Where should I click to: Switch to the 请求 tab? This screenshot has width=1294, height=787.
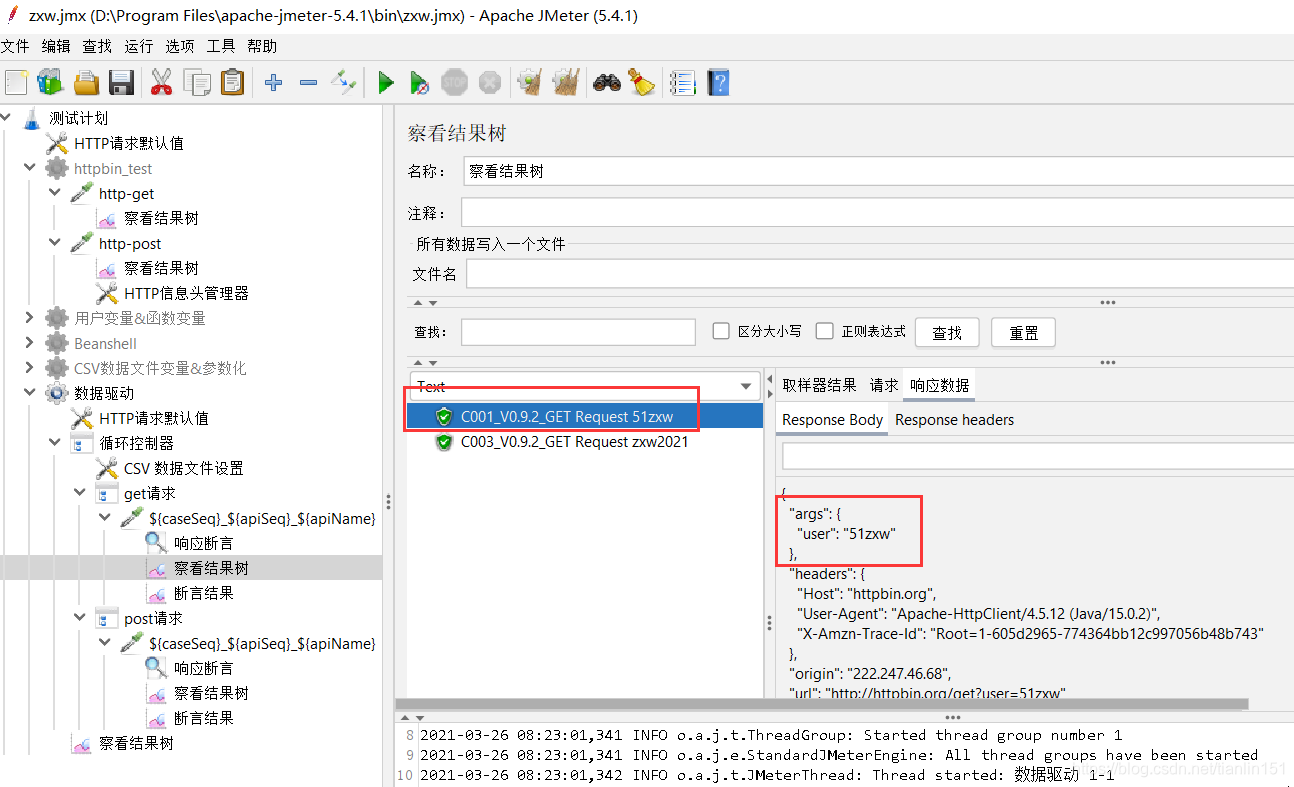coord(884,385)
